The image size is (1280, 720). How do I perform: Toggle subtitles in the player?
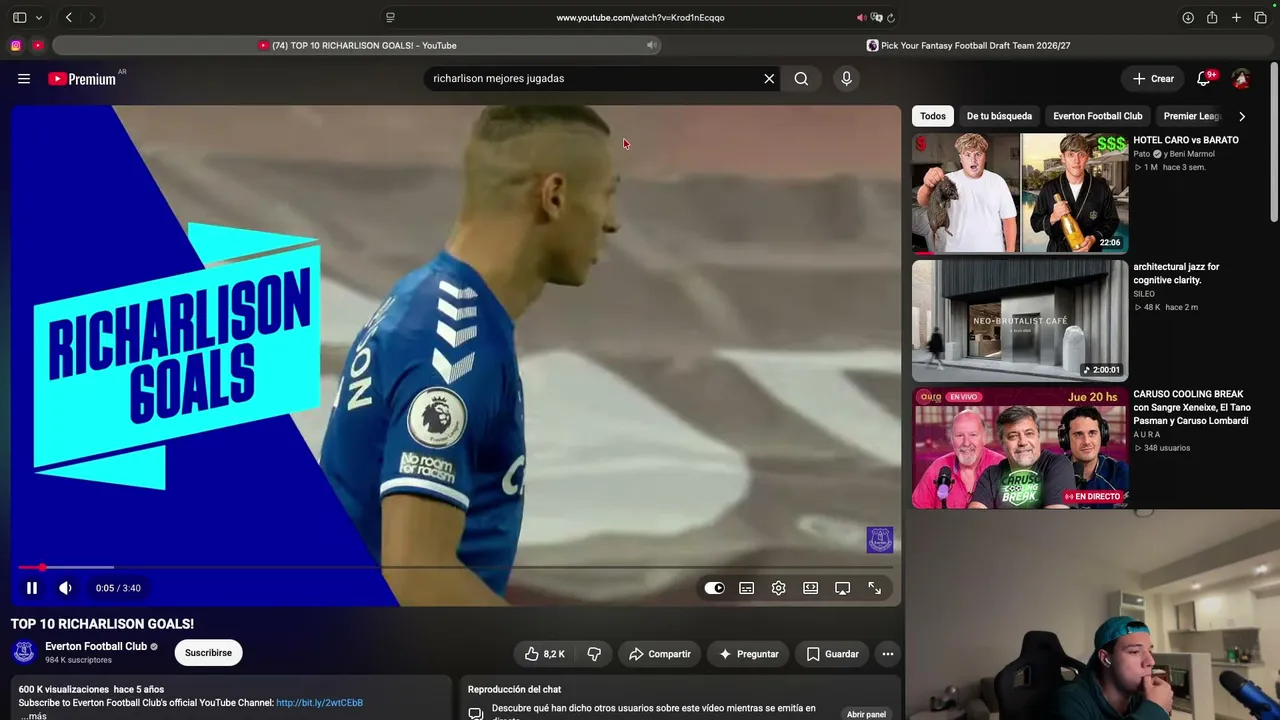click(x=746, y=588)
